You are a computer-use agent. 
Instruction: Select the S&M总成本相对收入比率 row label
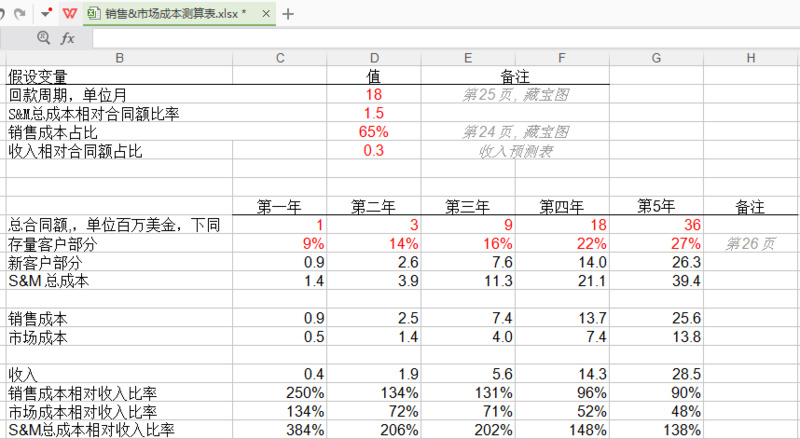click(x=119, y=430)
